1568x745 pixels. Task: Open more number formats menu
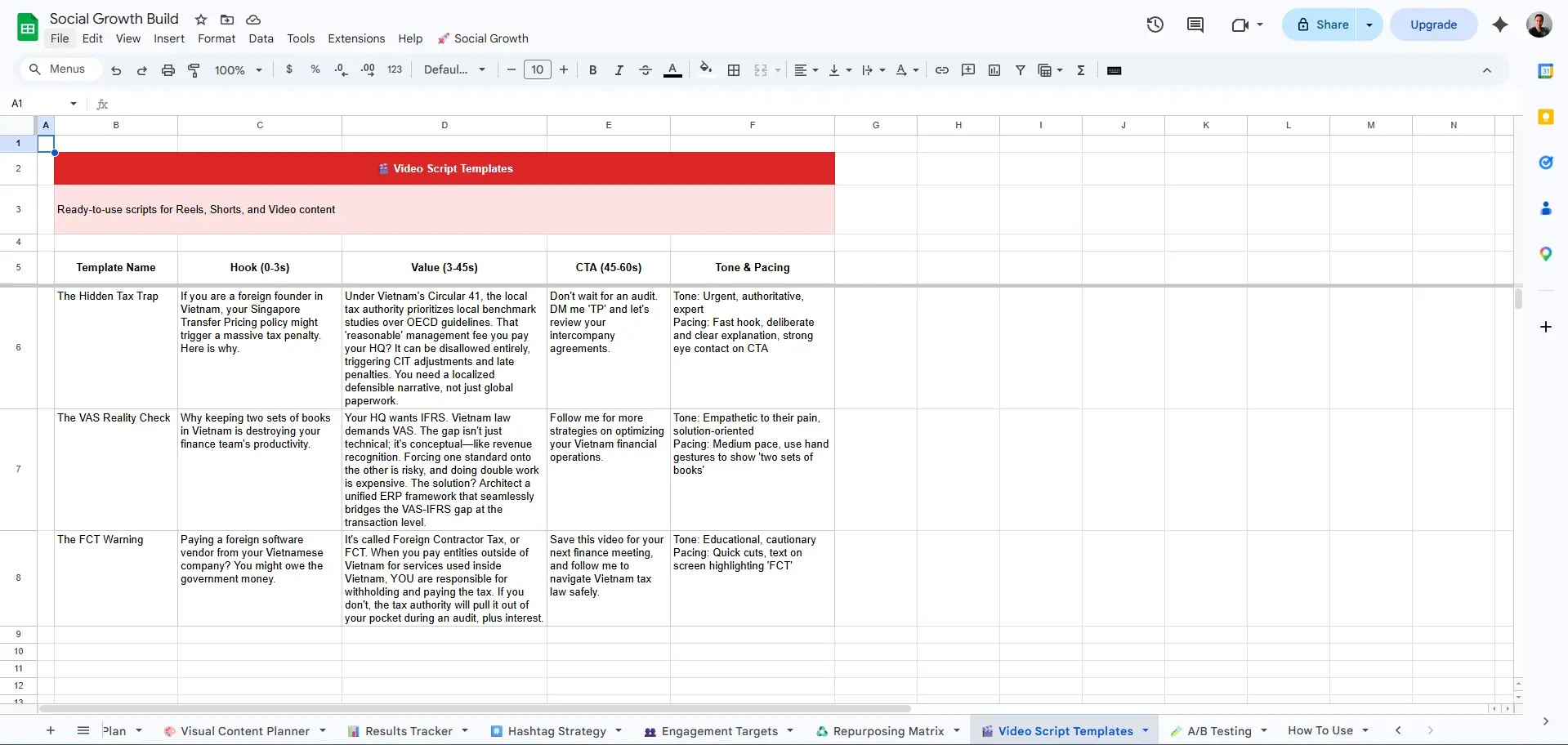[x=395, y=69]
